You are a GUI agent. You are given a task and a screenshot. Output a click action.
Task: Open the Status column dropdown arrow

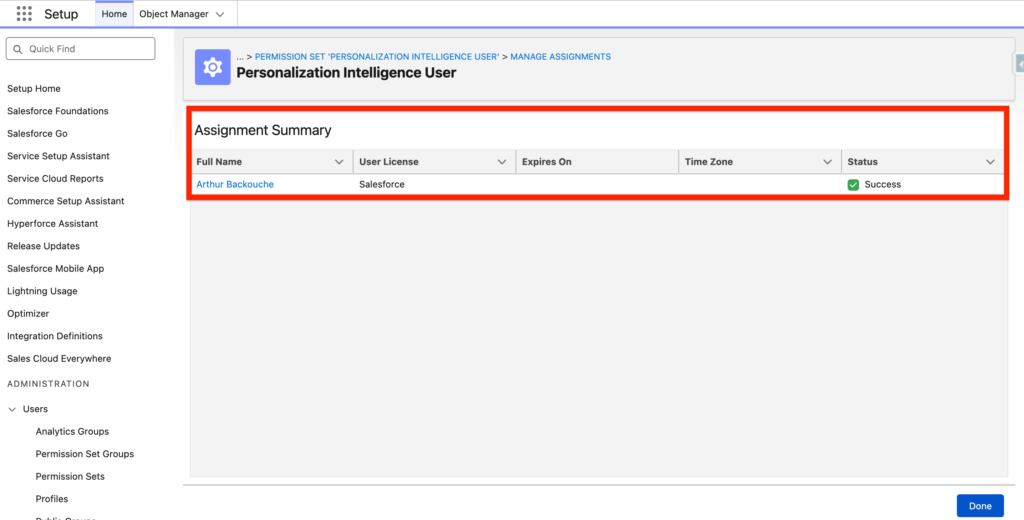click(x=990, y=162)
